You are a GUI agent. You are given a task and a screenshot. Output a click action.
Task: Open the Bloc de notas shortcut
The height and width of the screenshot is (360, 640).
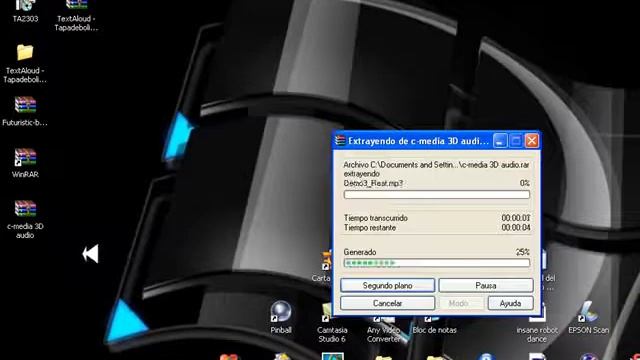(434, 325)
